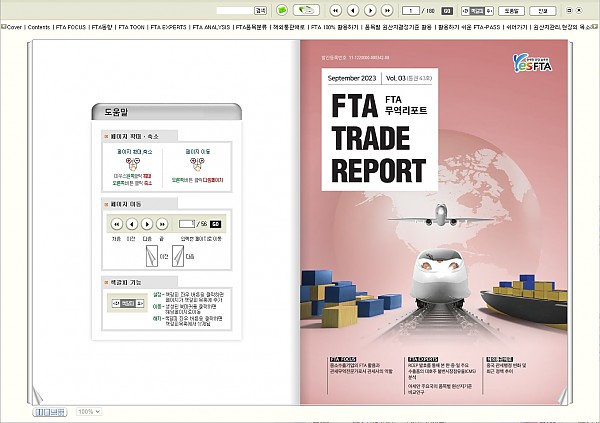Click the bottom-left page curl corner
The height and width of the screenshot is (423, 600).
pos(37,396)
